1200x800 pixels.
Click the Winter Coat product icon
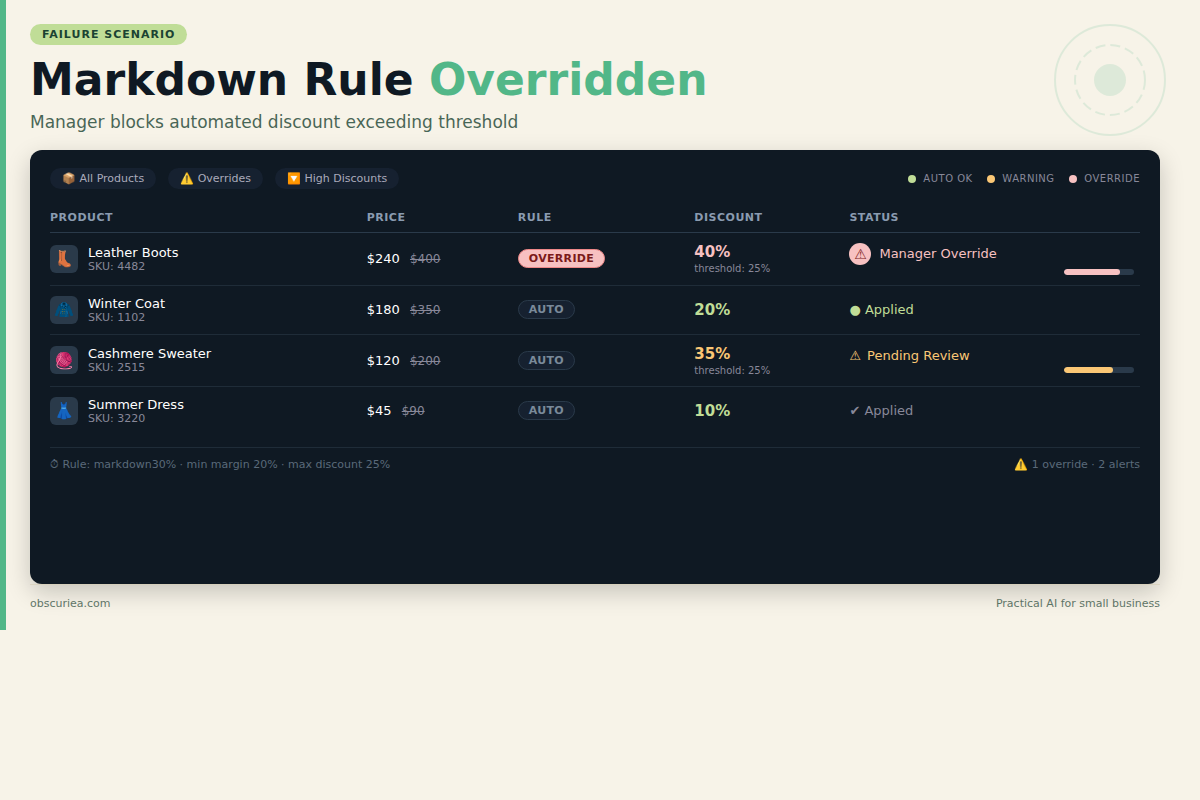click(64, 310)
